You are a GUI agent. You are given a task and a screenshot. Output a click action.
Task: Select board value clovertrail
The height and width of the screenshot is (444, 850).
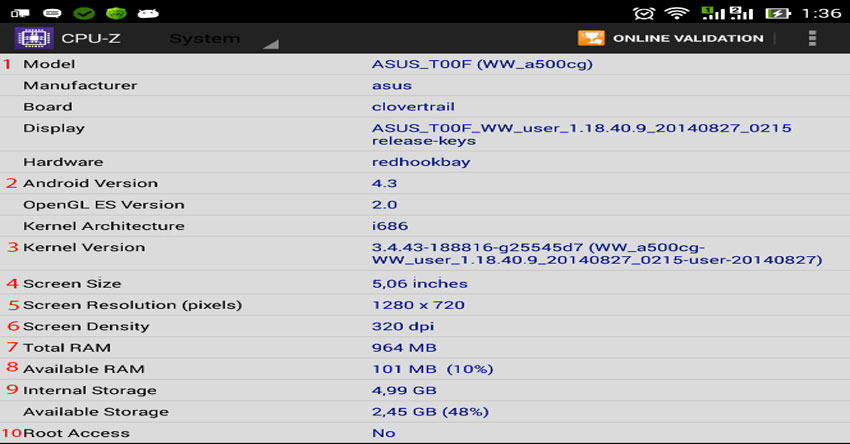tap(413, 106)
